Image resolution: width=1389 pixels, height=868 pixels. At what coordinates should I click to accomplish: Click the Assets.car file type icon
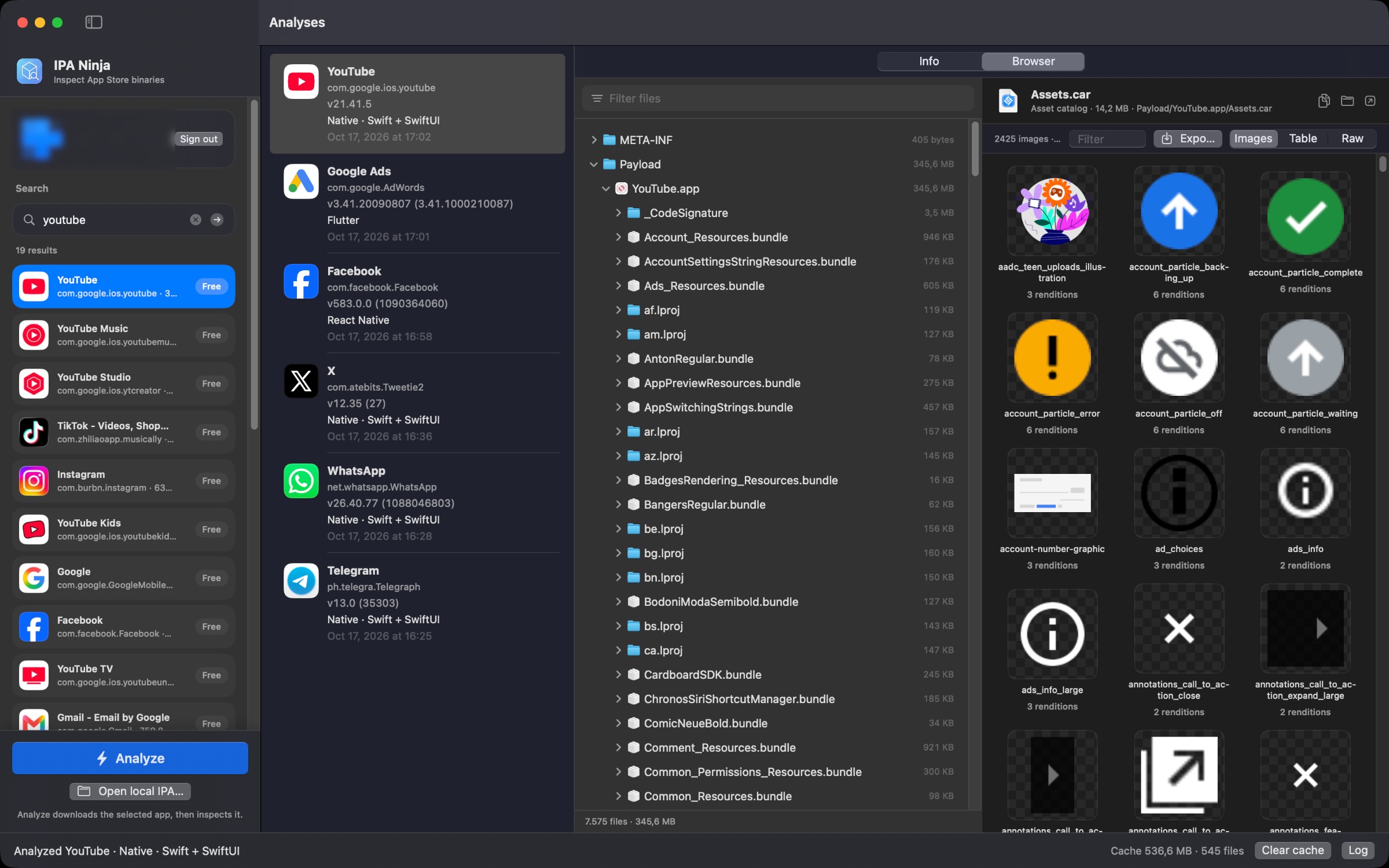tap(1008, 101)
